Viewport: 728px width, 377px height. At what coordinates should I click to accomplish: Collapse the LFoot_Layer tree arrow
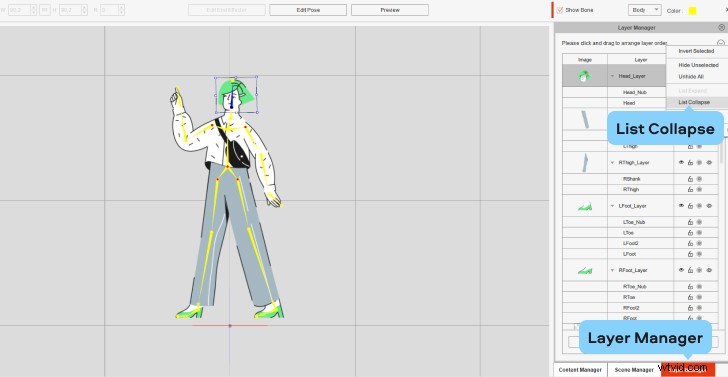612,206
